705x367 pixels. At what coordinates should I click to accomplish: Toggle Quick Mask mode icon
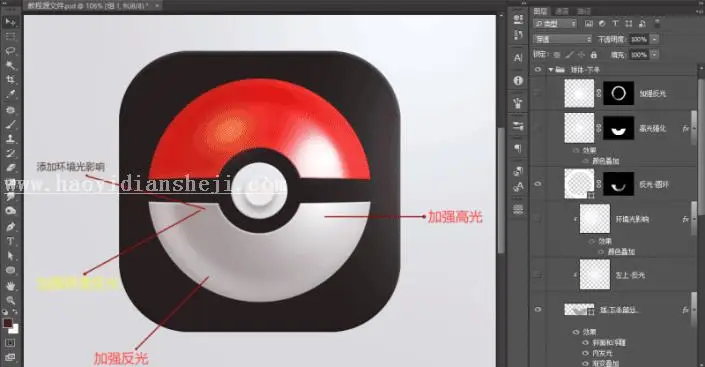(x=10, y=343)
